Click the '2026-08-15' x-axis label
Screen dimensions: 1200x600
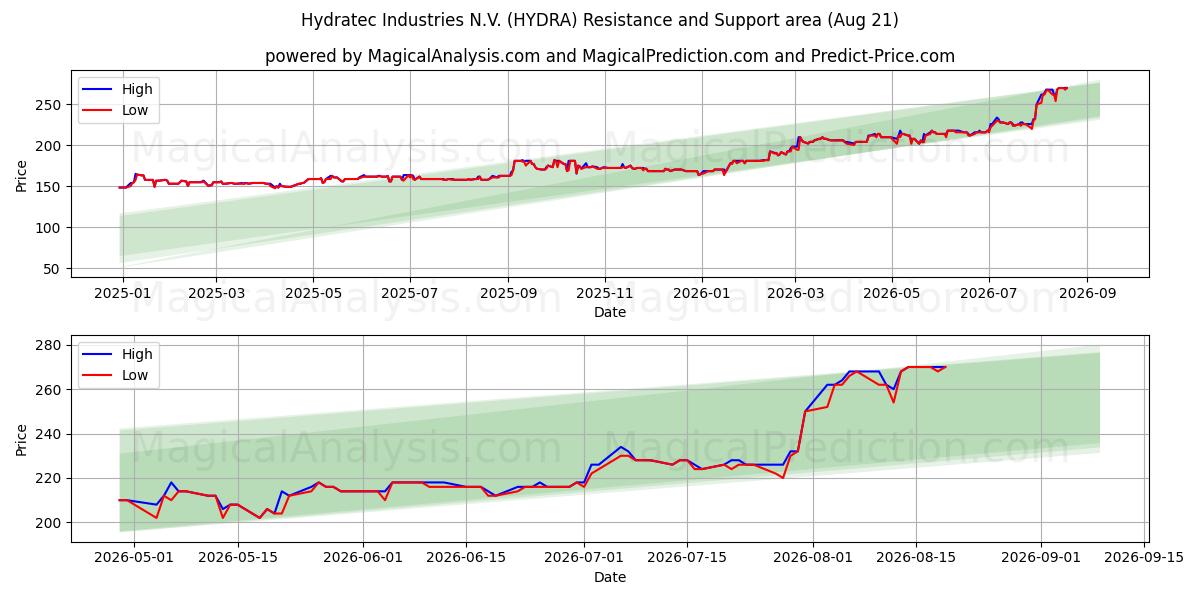[x=915, y=558]
